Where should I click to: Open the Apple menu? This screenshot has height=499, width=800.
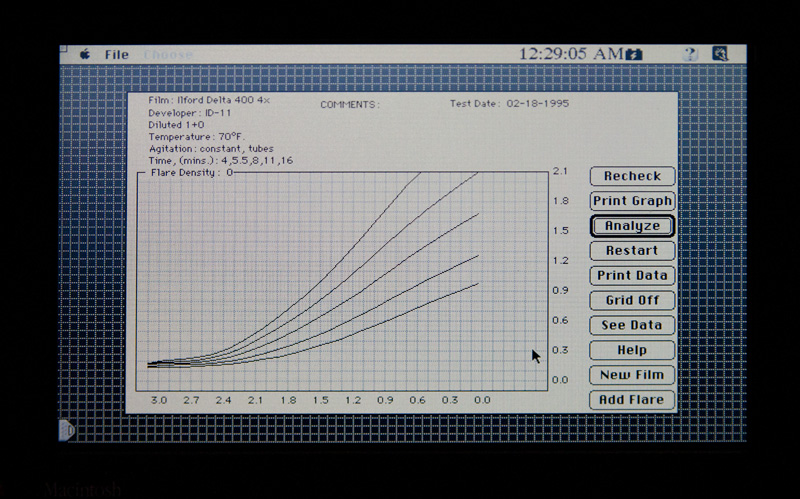point(85,54)
